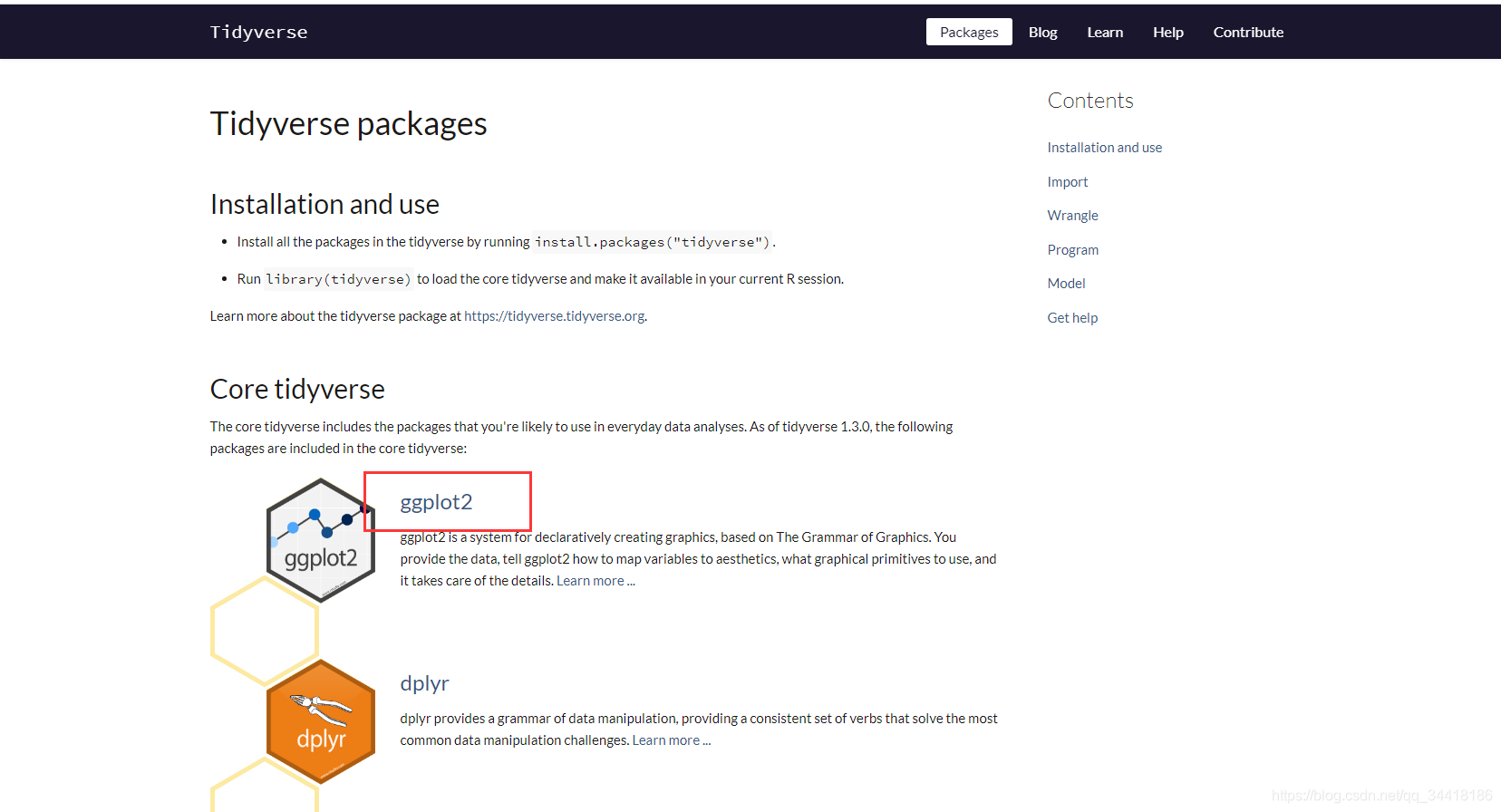
Task: Jump to Installation and use in Contents
Action: (1105, 148)
